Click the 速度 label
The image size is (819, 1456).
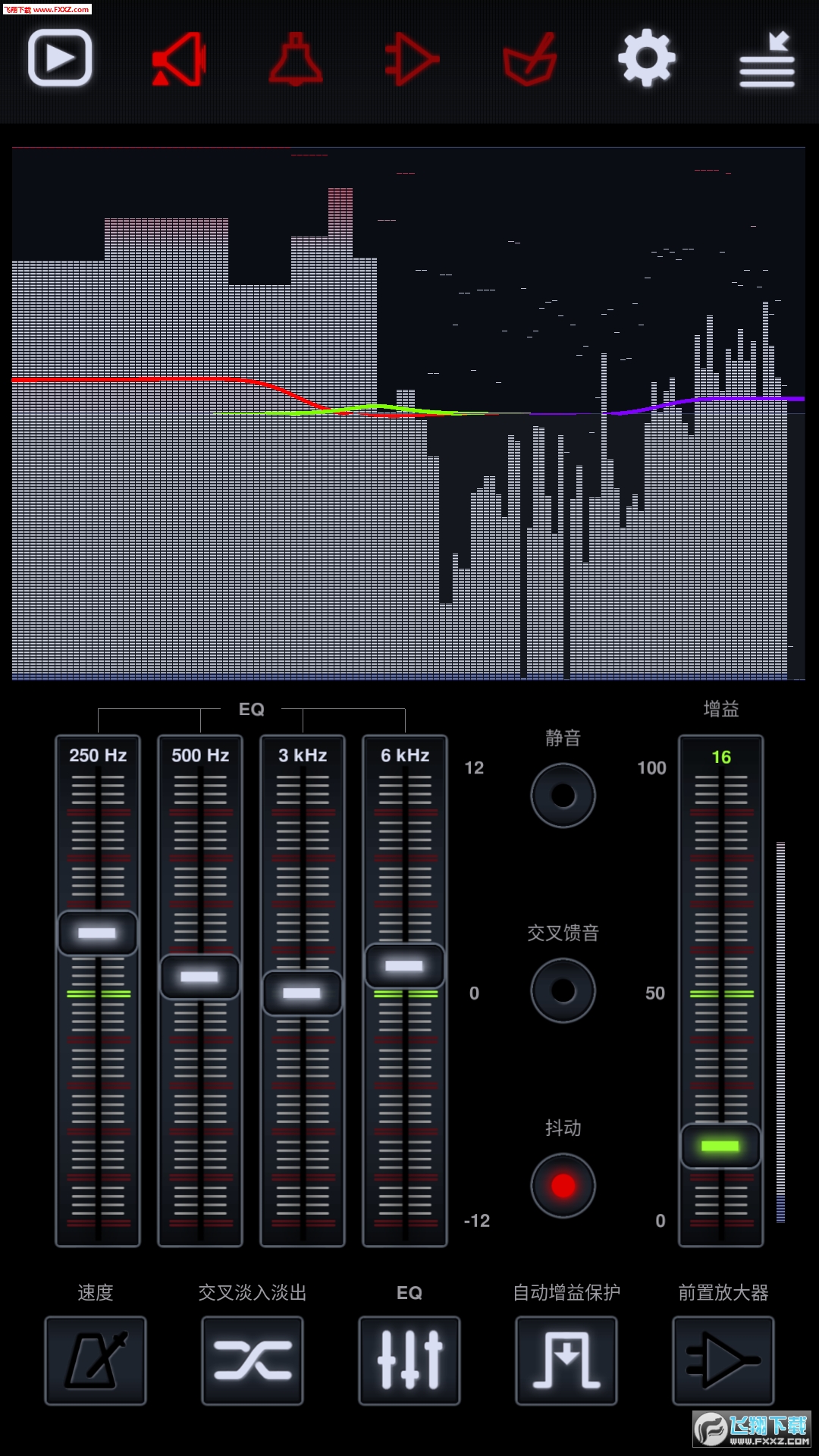(x=96, y=1292)
